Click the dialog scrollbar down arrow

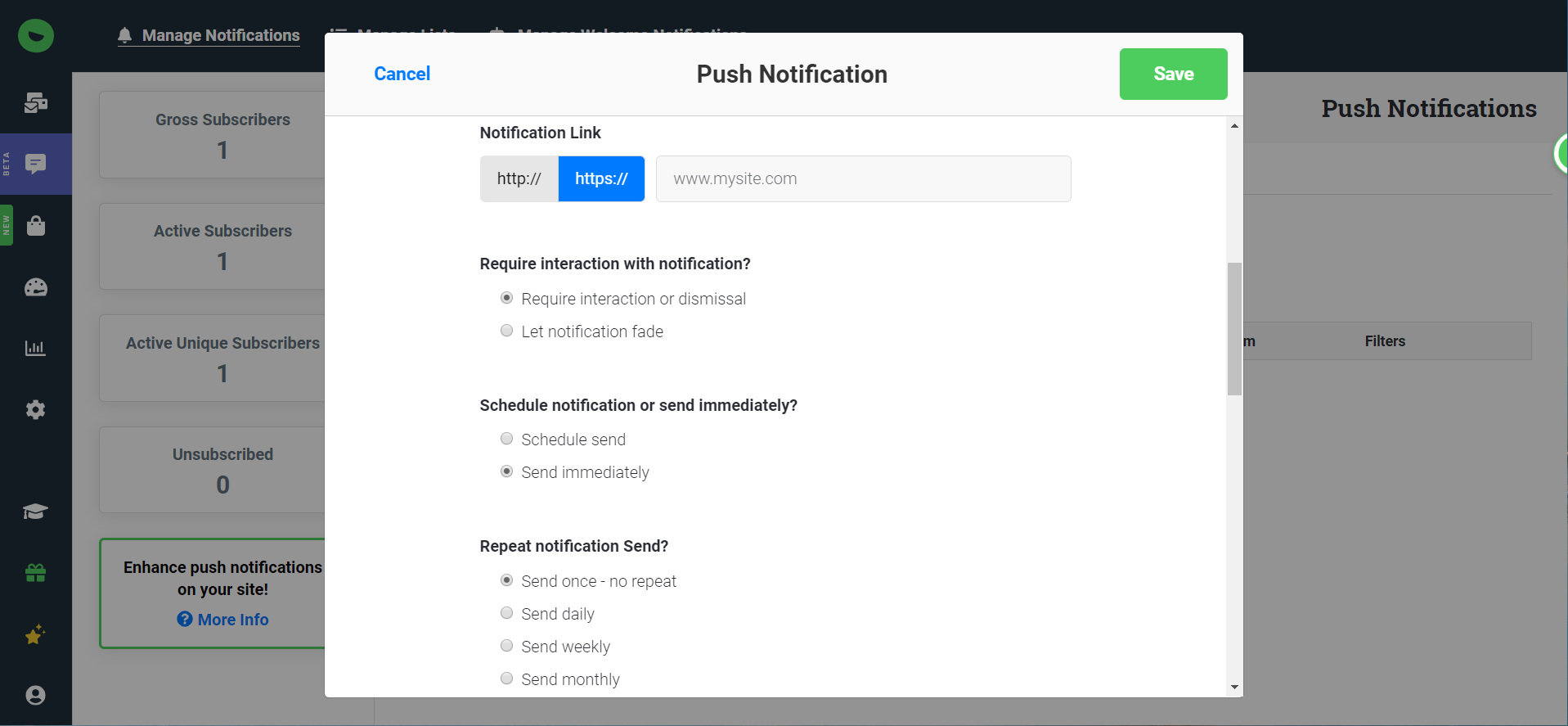1234,688
